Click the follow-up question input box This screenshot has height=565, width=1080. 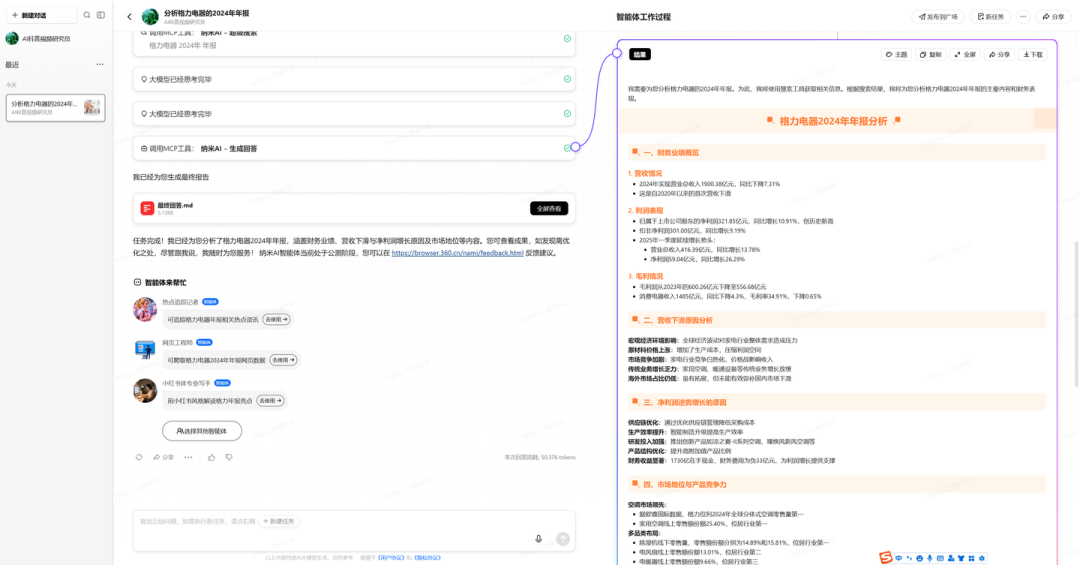pyautogui.click(x=354, y=531)
